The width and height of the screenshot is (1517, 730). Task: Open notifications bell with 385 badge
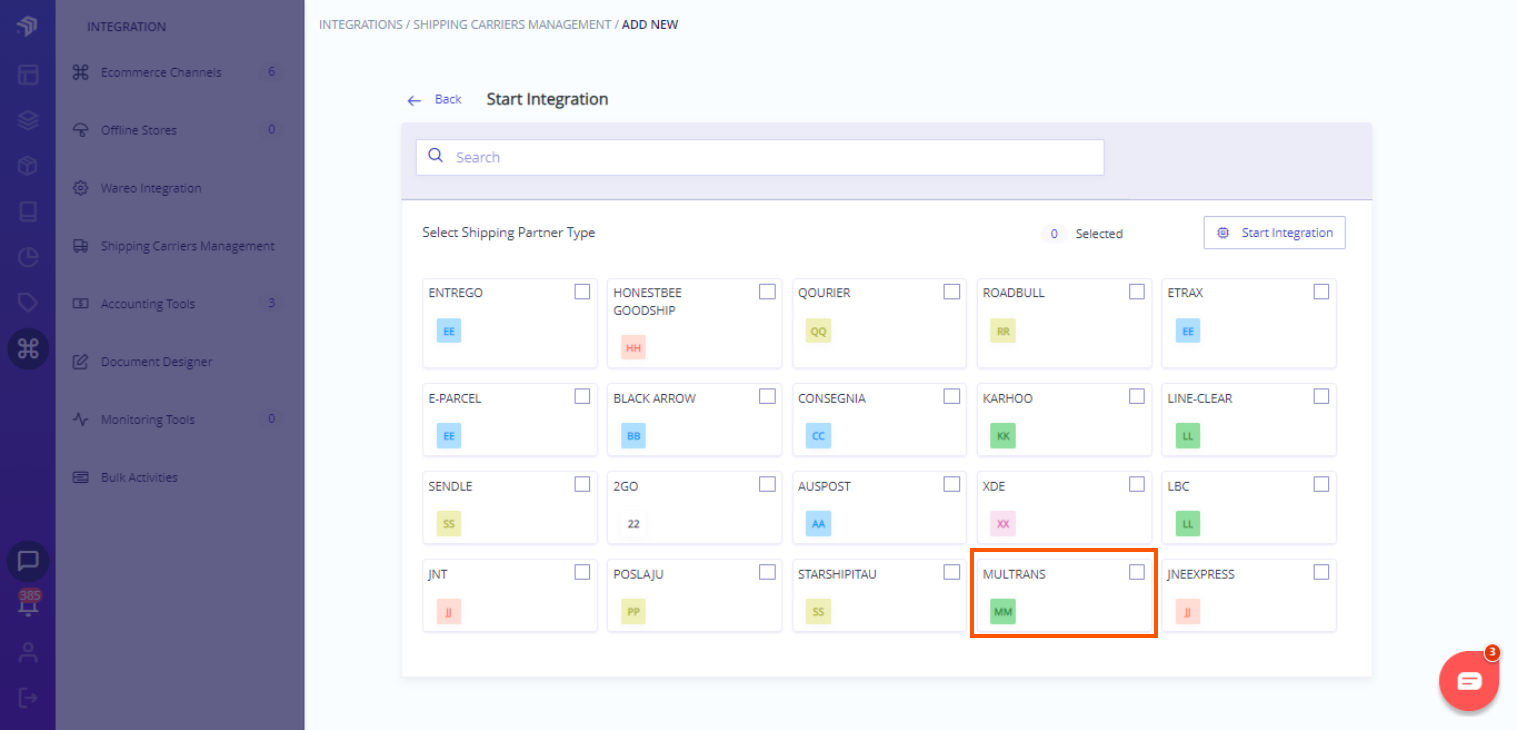pos(28,605)
